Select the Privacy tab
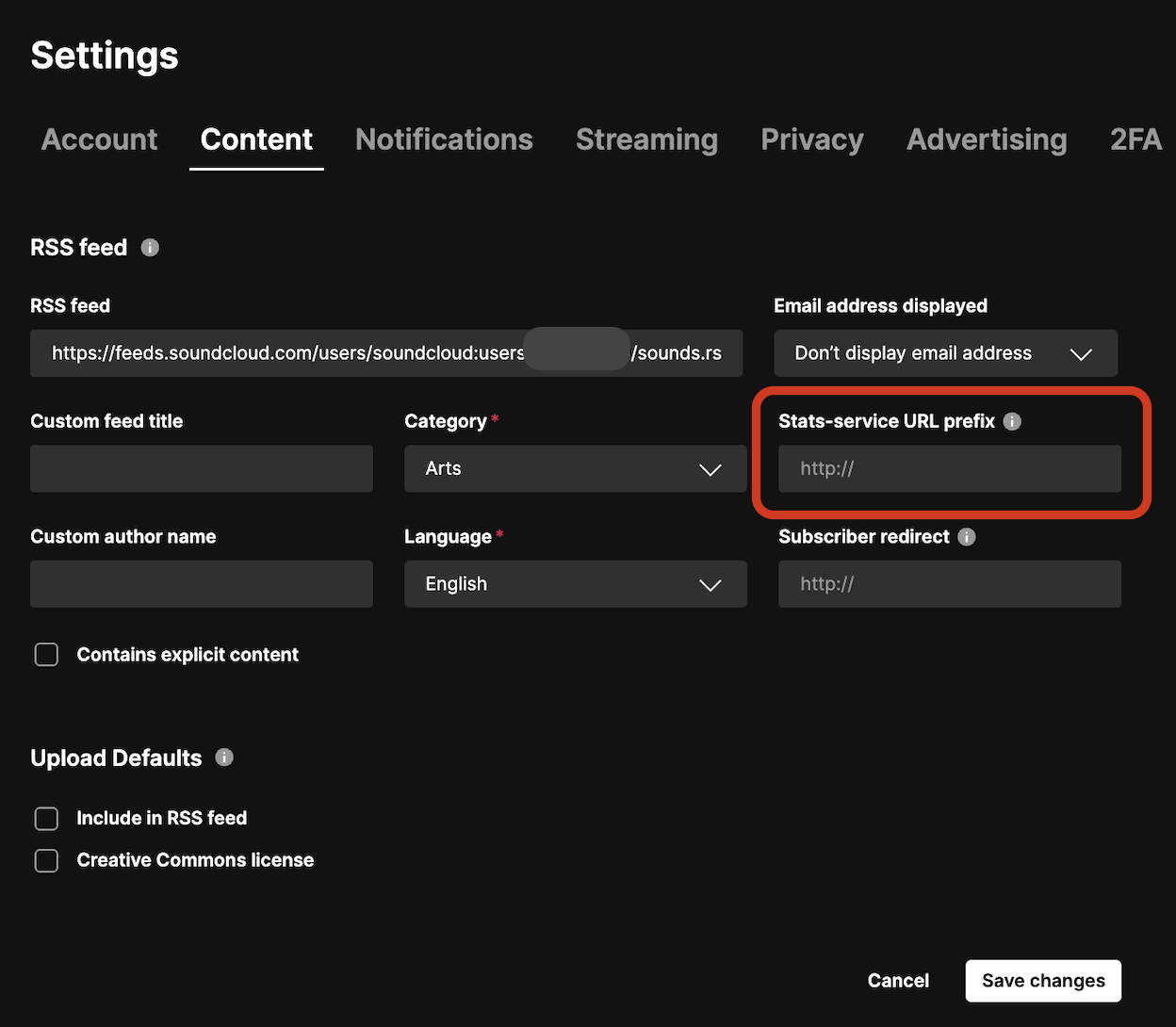The width and height of the screenshot is (1176, 1027). tap(811, 139)
